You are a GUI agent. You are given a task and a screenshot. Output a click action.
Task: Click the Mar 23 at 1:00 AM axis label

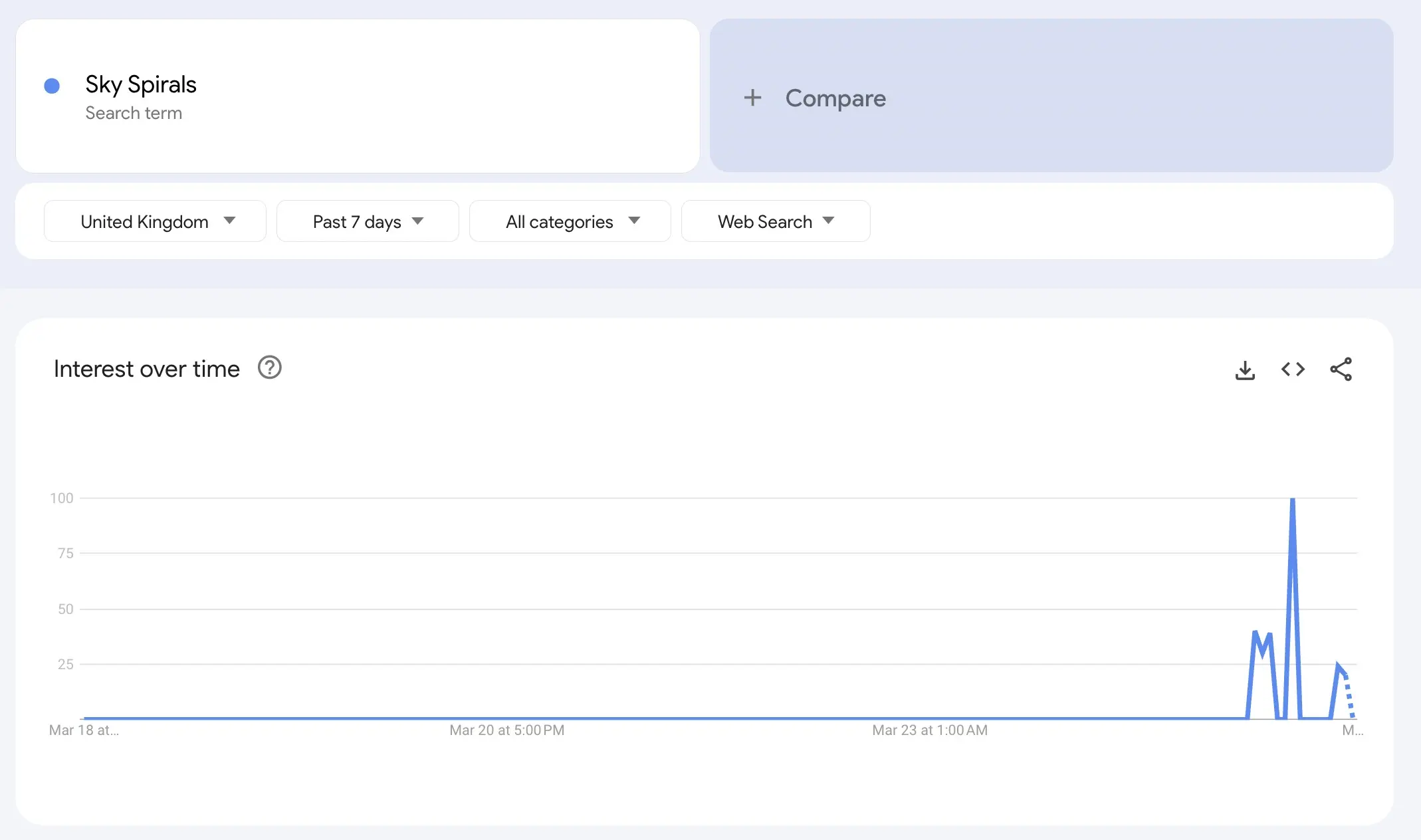pyautogui.click(x=929, y=730)
